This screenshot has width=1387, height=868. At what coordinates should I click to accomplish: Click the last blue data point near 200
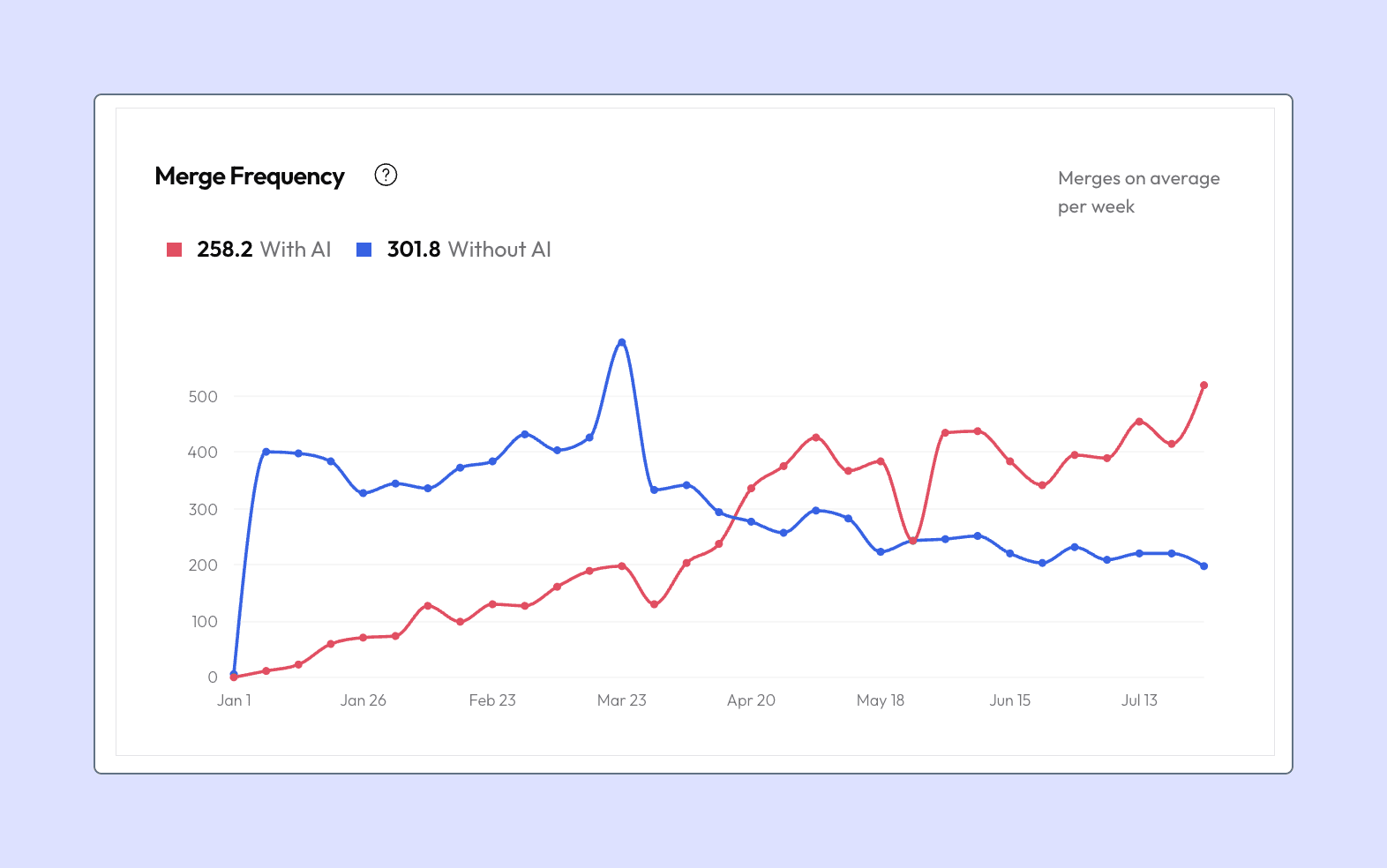[1203, 566]
